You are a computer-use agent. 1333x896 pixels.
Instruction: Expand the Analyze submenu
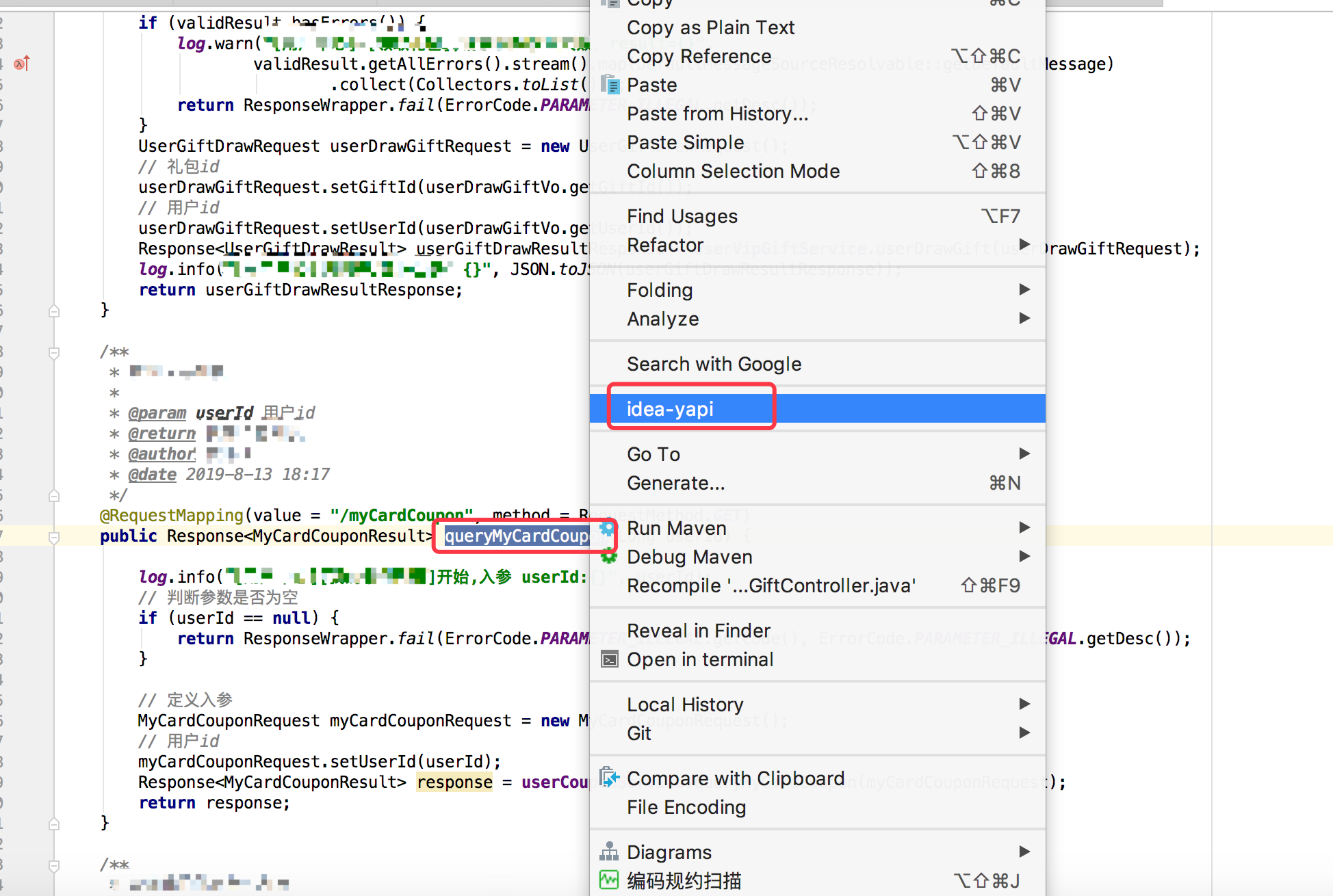1024,318
